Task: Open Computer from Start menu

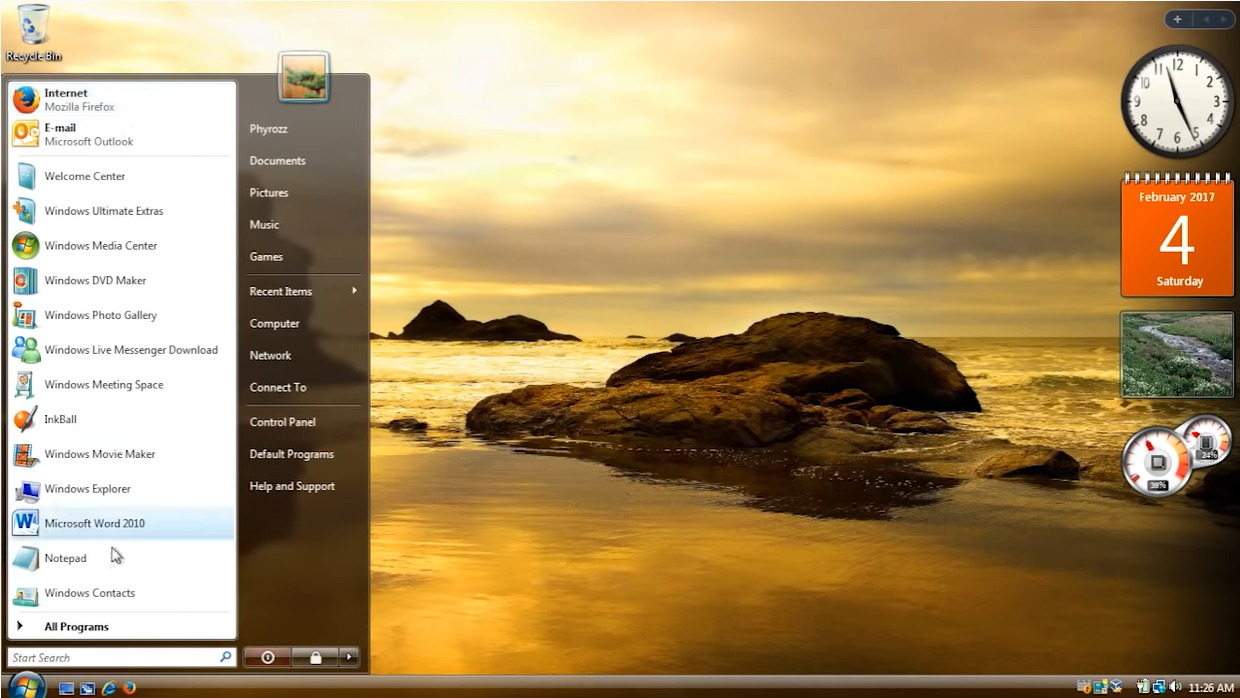Action: tap(274, 324)
